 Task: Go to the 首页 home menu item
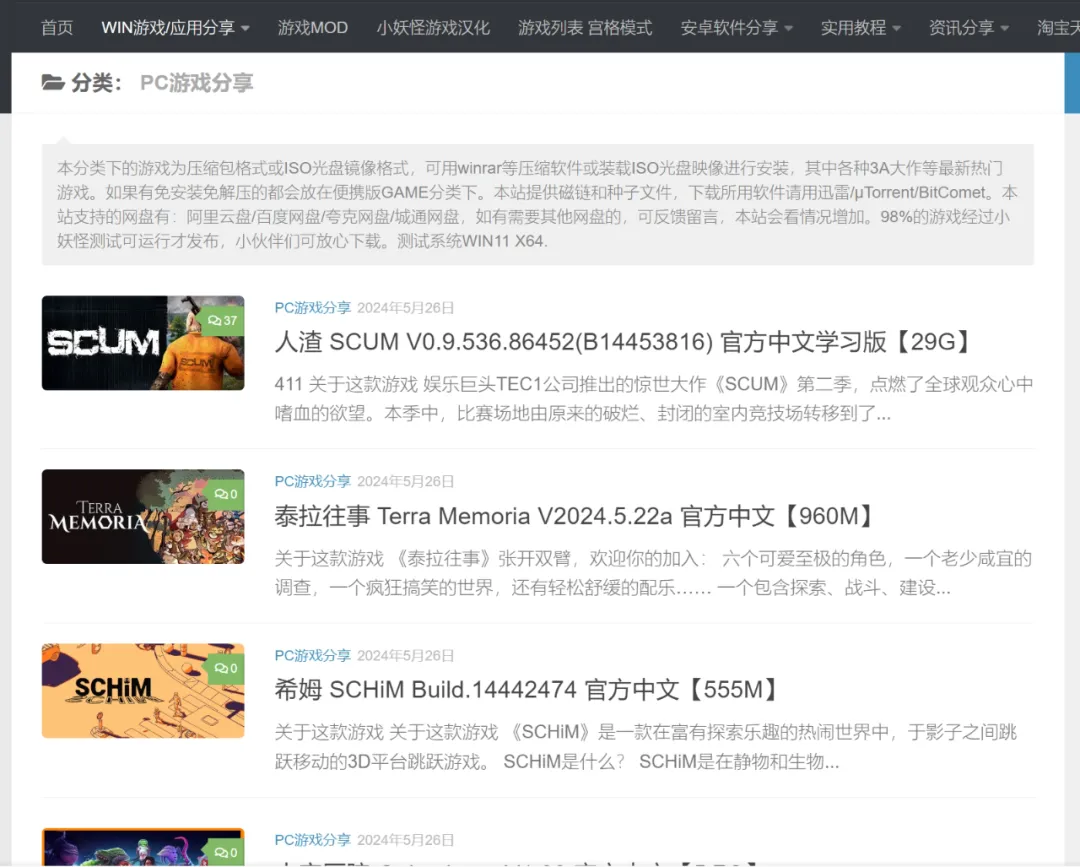pyautogui.click(x=57, y=27)
